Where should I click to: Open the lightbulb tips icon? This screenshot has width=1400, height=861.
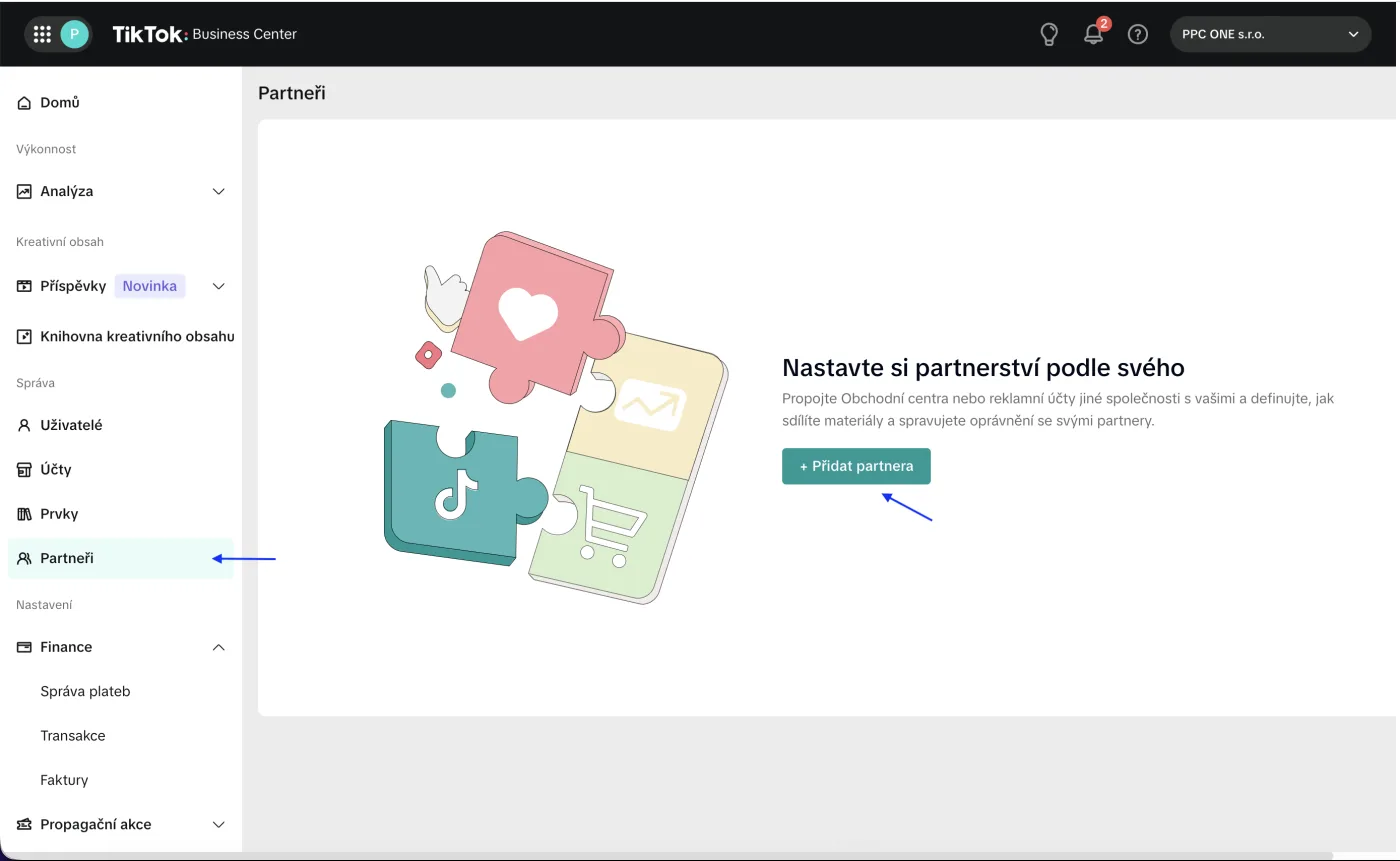pyautogui.click(x=1049, y=34)
